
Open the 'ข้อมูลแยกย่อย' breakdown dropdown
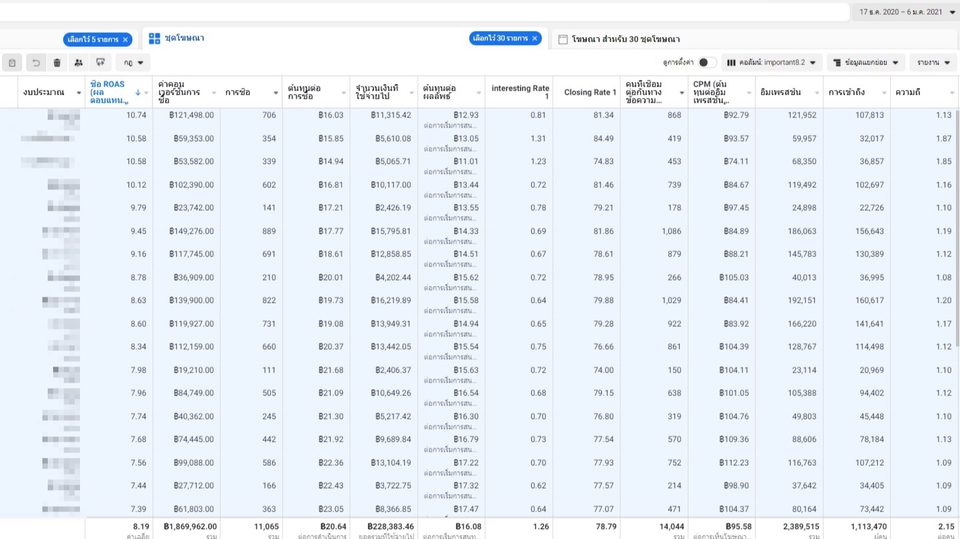coord(866,62)
